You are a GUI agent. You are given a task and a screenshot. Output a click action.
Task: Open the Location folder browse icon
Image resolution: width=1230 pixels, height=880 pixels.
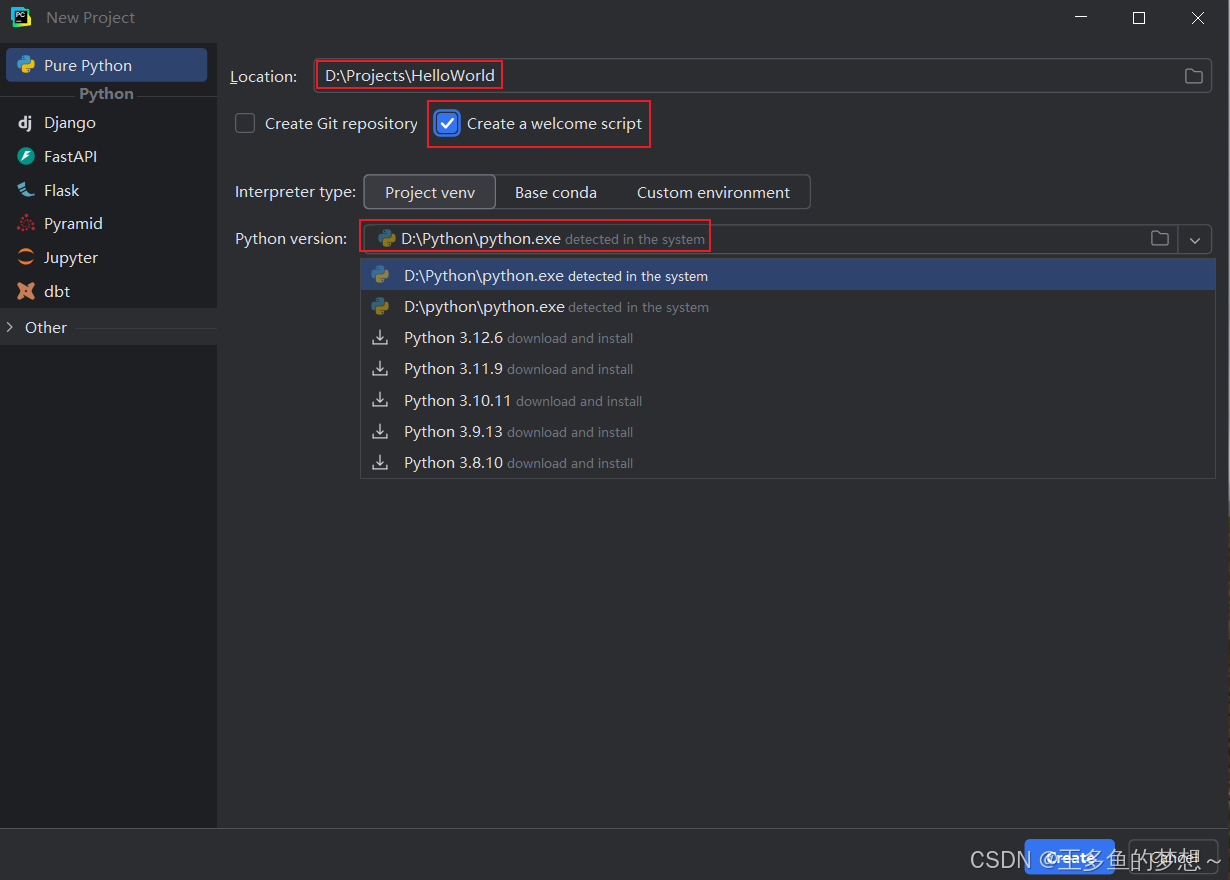pos(1193,76)
